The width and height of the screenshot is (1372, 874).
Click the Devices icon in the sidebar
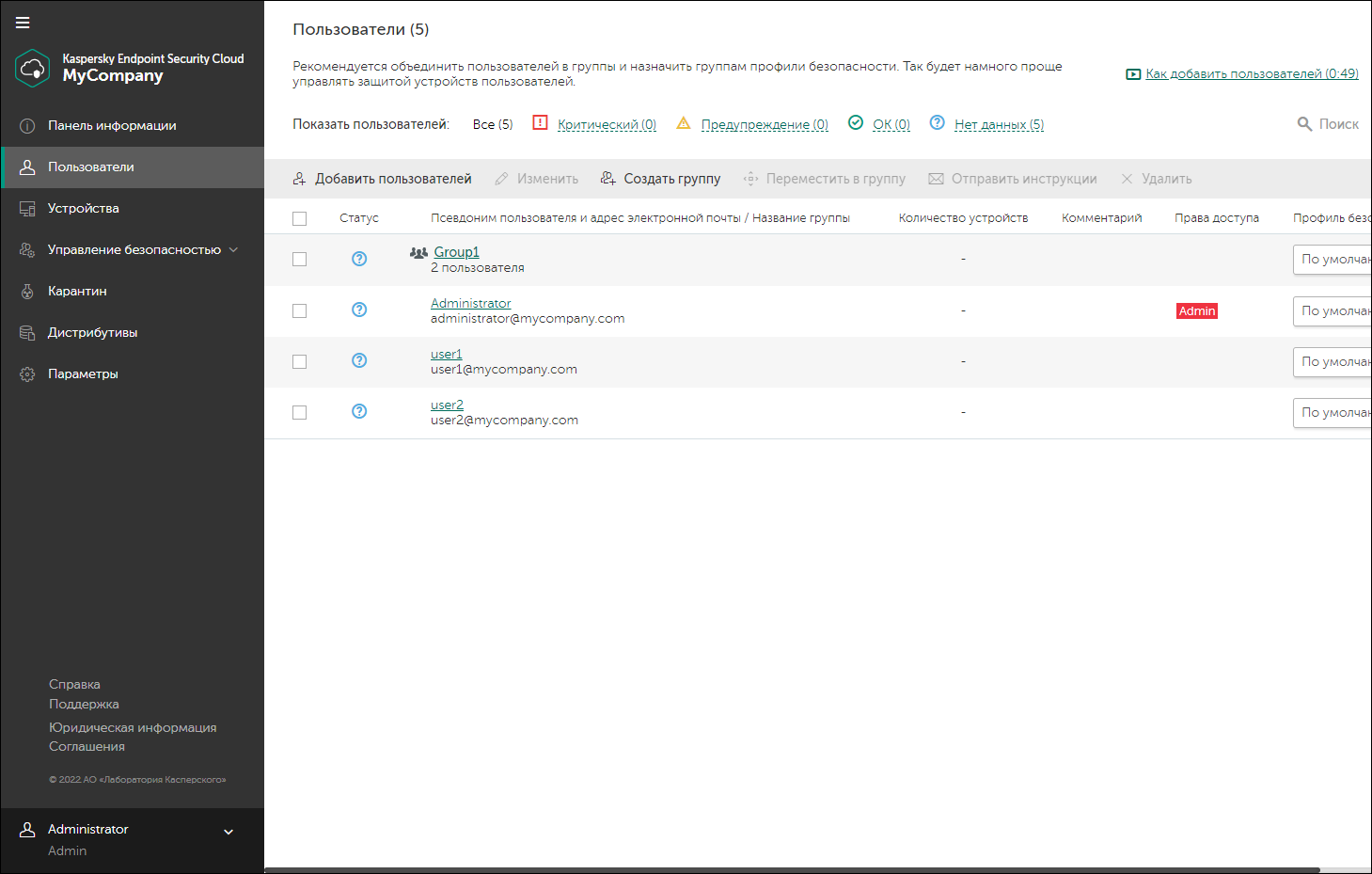27,209
